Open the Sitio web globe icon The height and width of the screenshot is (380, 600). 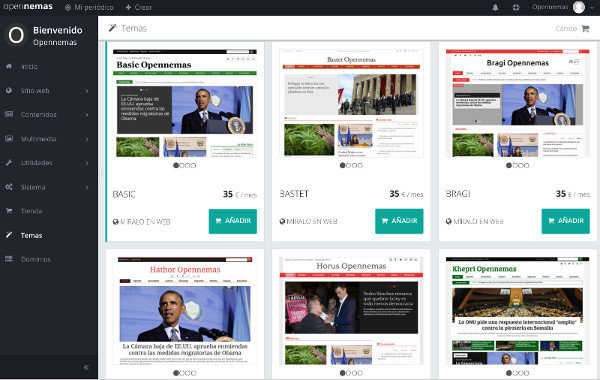[9, 90]
